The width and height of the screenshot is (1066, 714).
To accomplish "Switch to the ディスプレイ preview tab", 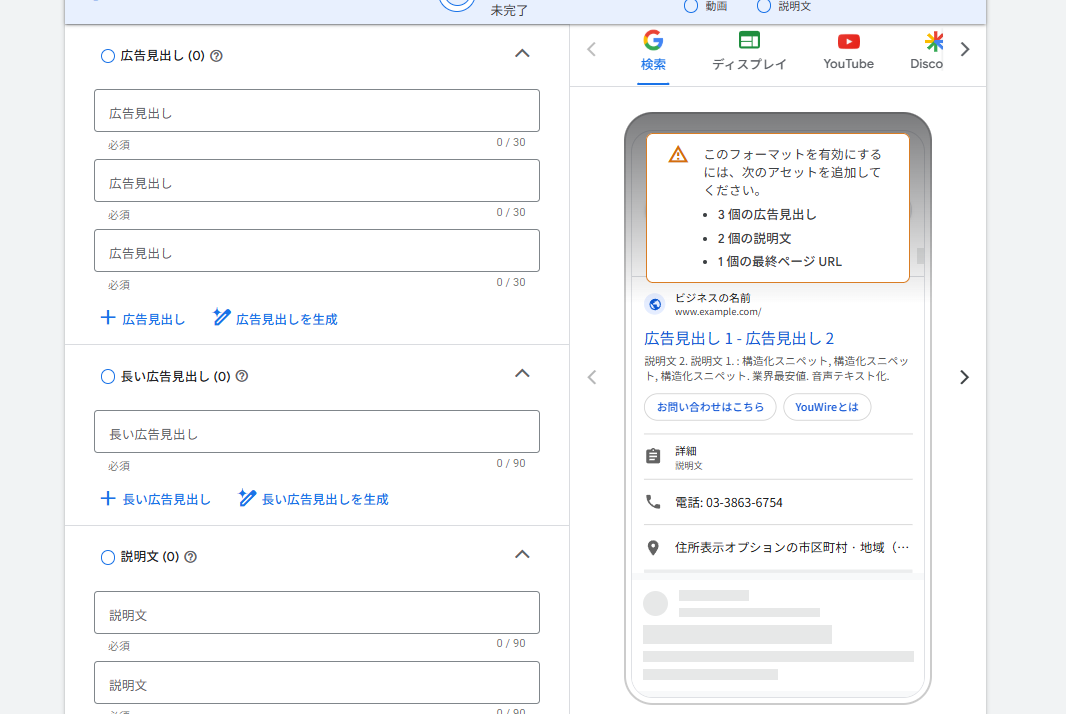I will click(749, 52).
